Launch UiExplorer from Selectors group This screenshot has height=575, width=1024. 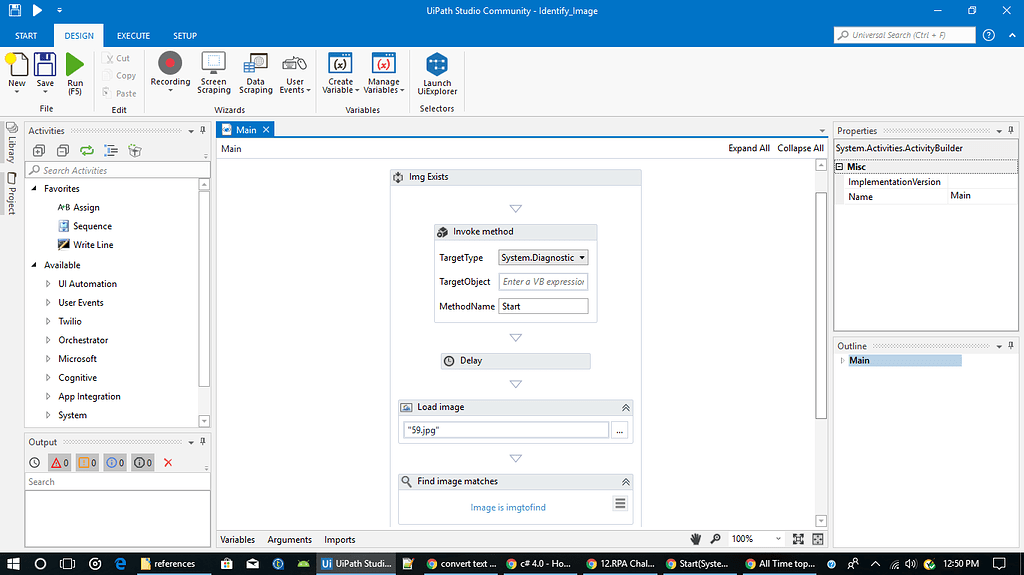click(x=437, y=74)
